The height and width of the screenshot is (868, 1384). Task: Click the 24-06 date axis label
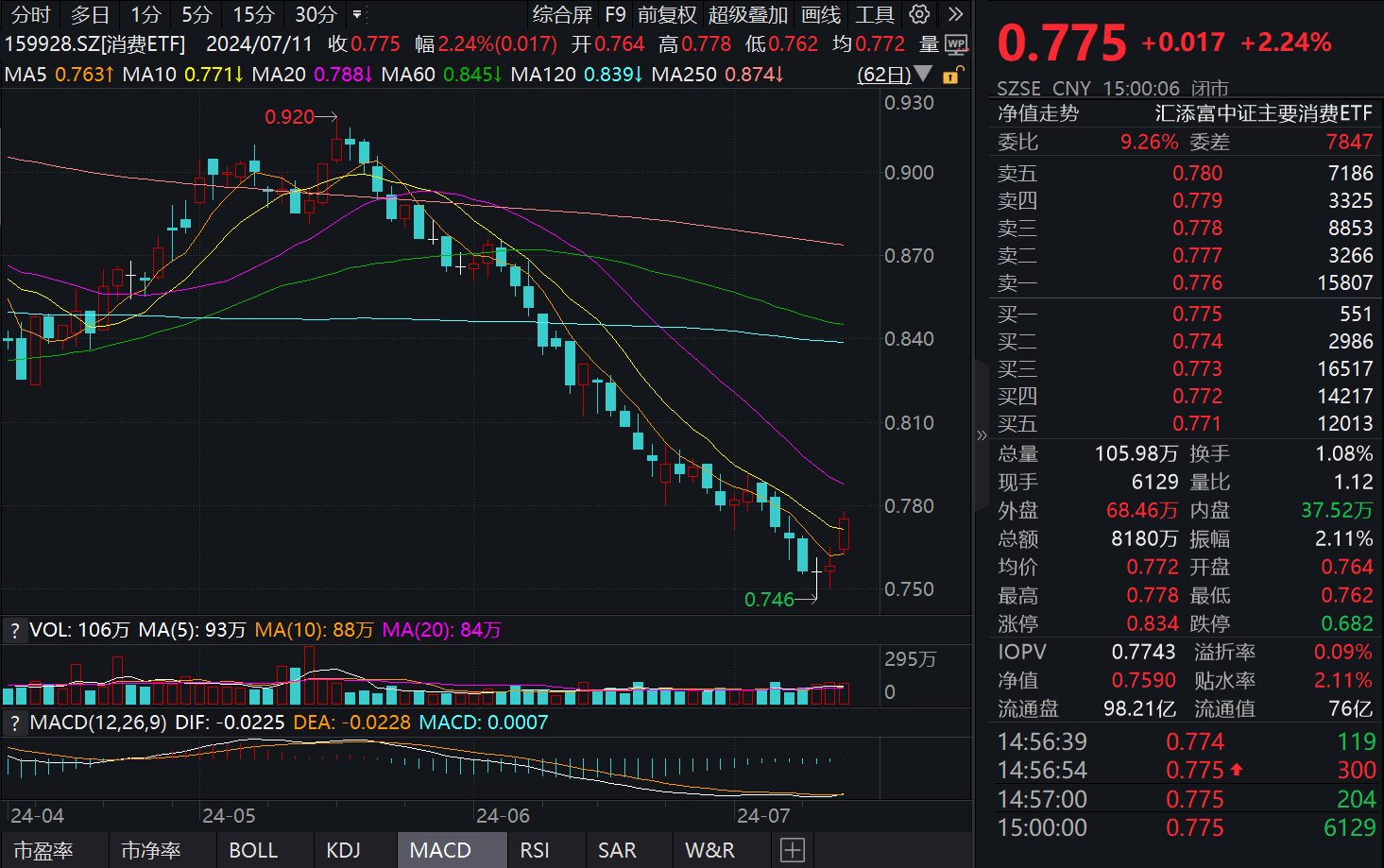[503, 815]
